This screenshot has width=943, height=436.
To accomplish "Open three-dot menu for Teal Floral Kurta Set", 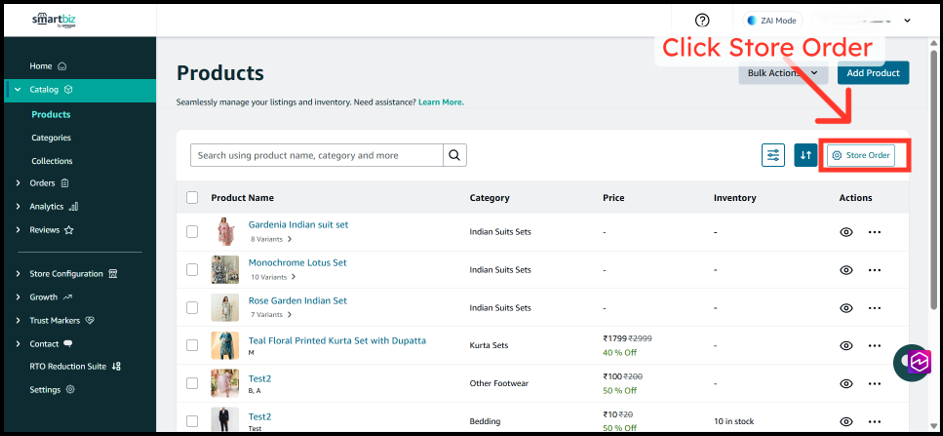I will click(875, 345).
